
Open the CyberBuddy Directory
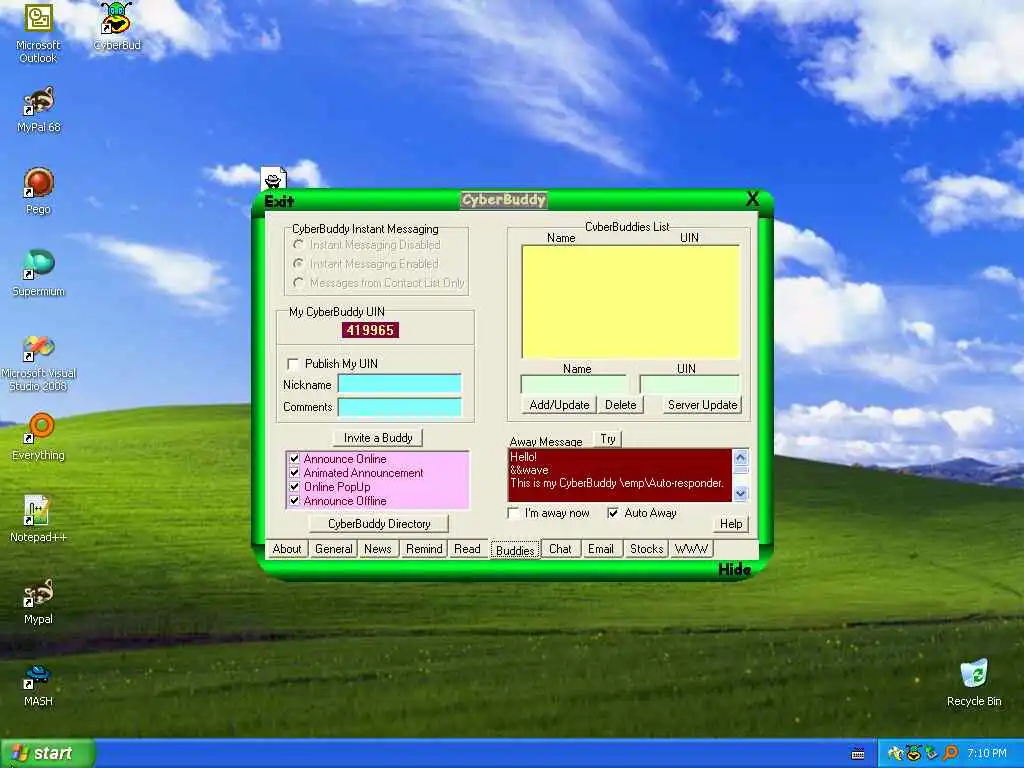click(379, 524)
